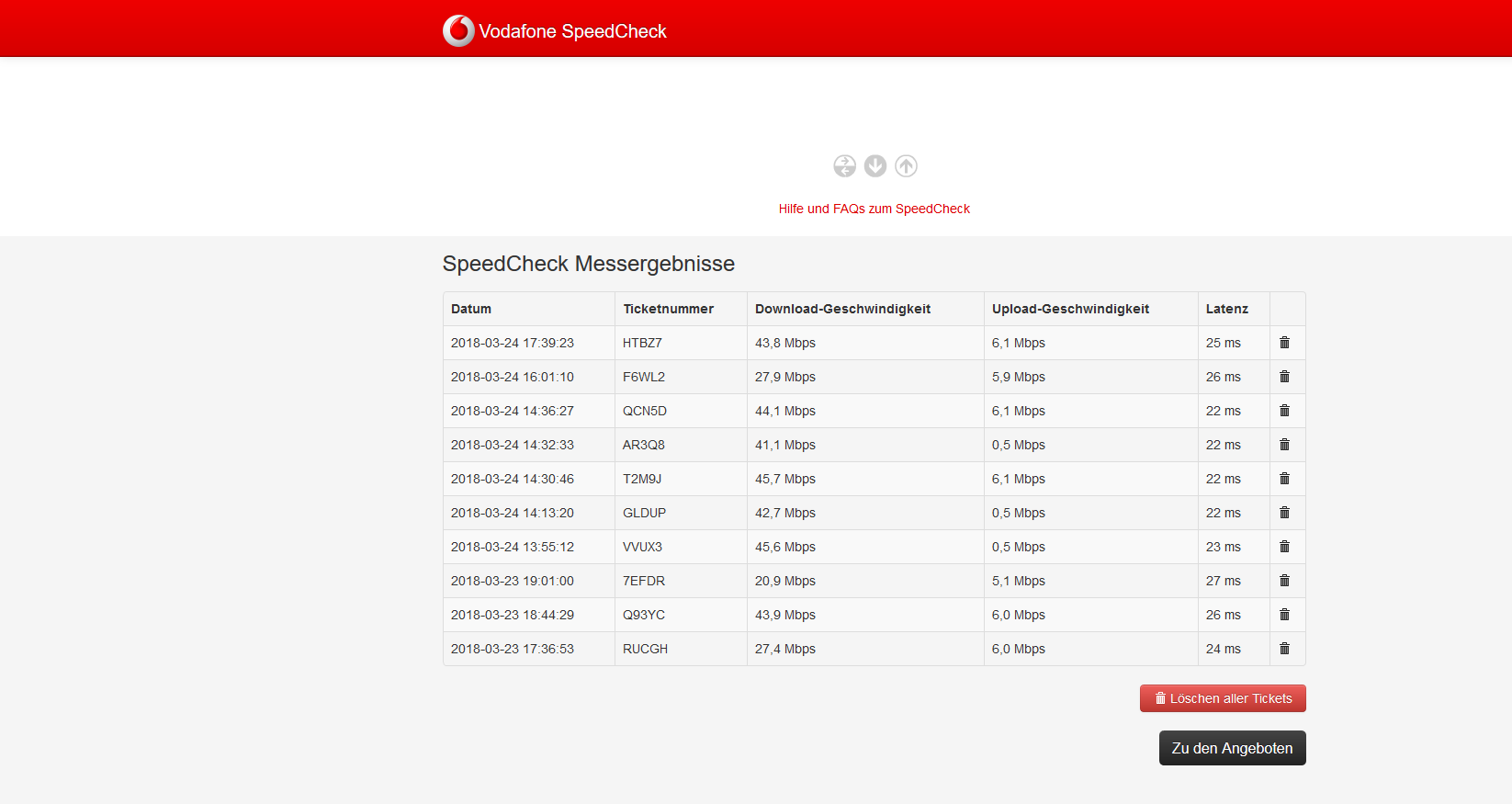The width and height of the screenshot is (1512, 804).
Task: Click Zu den Angeboten button
Action: 1232,748
